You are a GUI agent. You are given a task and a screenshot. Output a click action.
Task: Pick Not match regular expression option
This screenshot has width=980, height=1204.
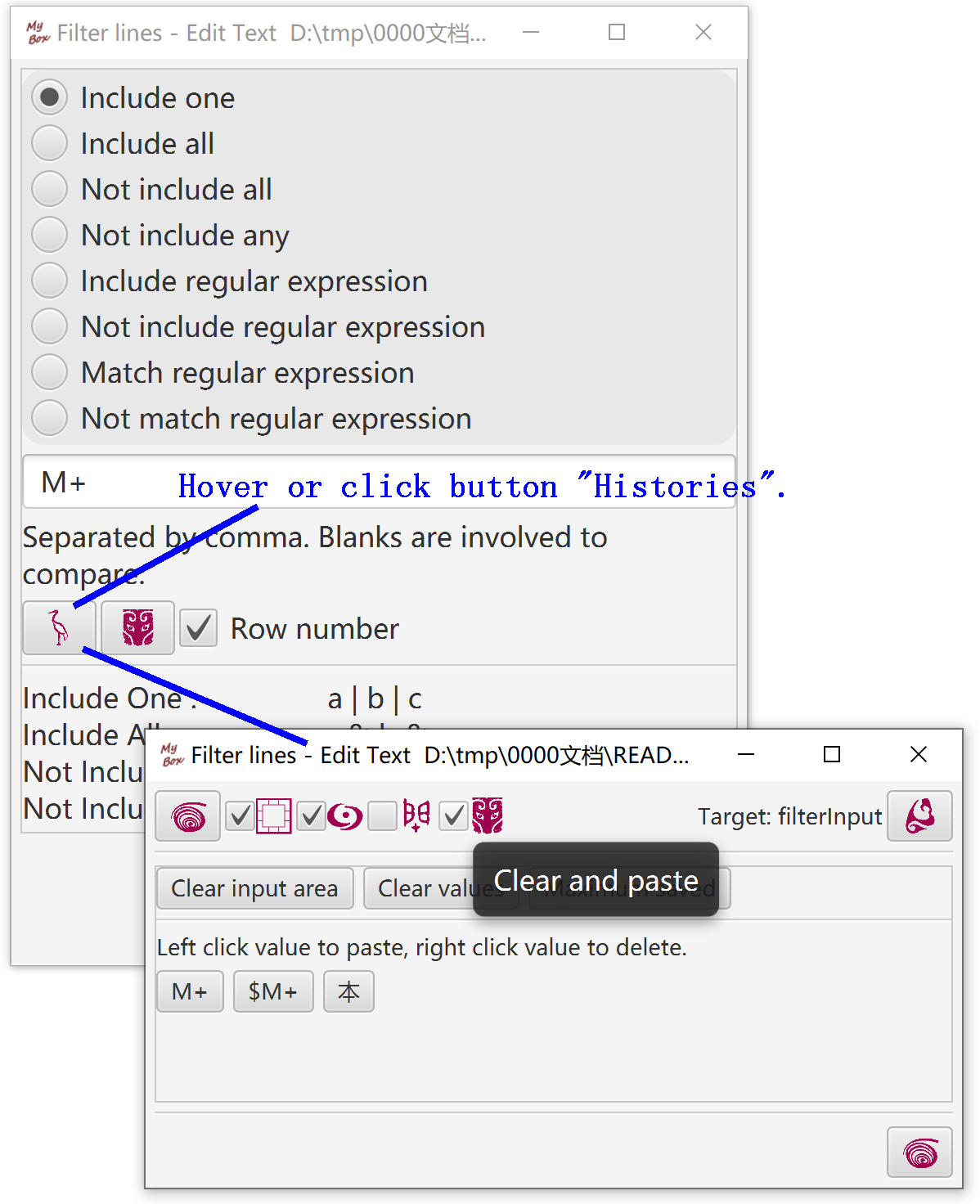click(x=50, y=419)
